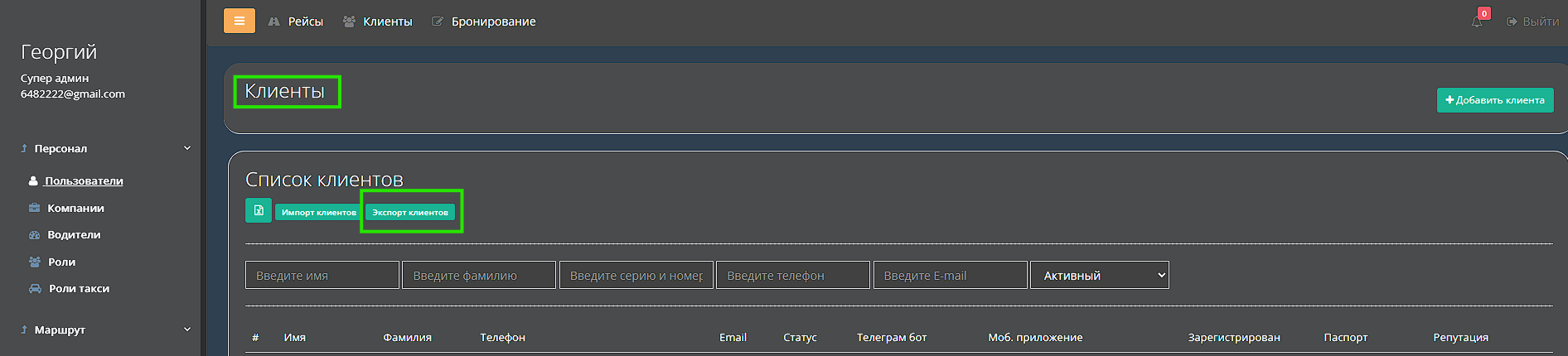Collapse the Персонал sidebar section

186,148
